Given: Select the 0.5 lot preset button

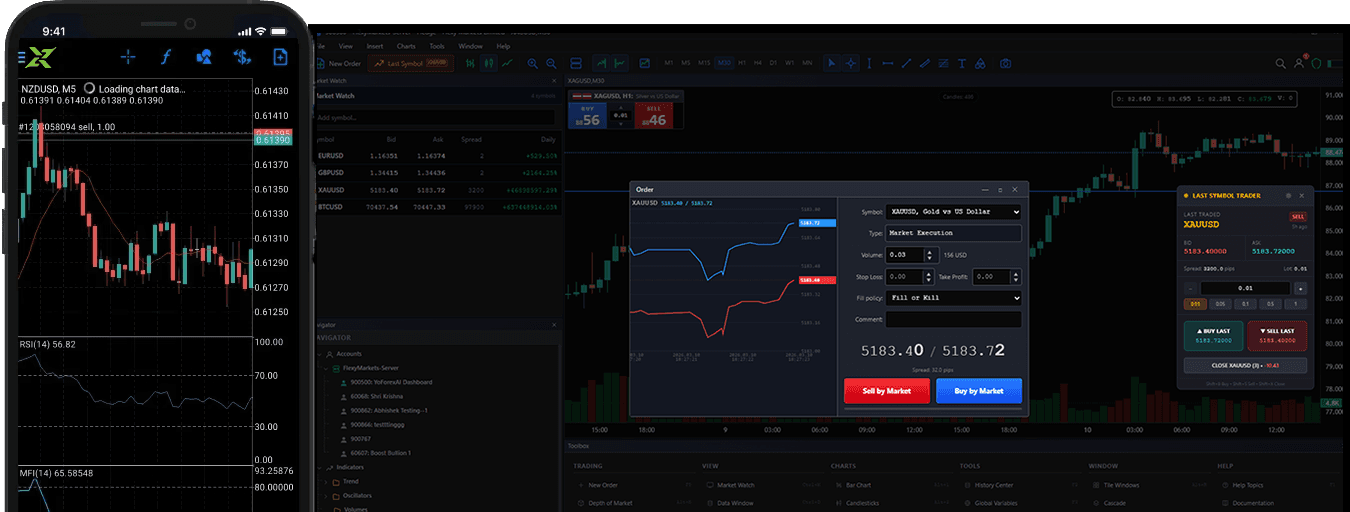Looking at the screenshot, I should [x=1270, y=304].
